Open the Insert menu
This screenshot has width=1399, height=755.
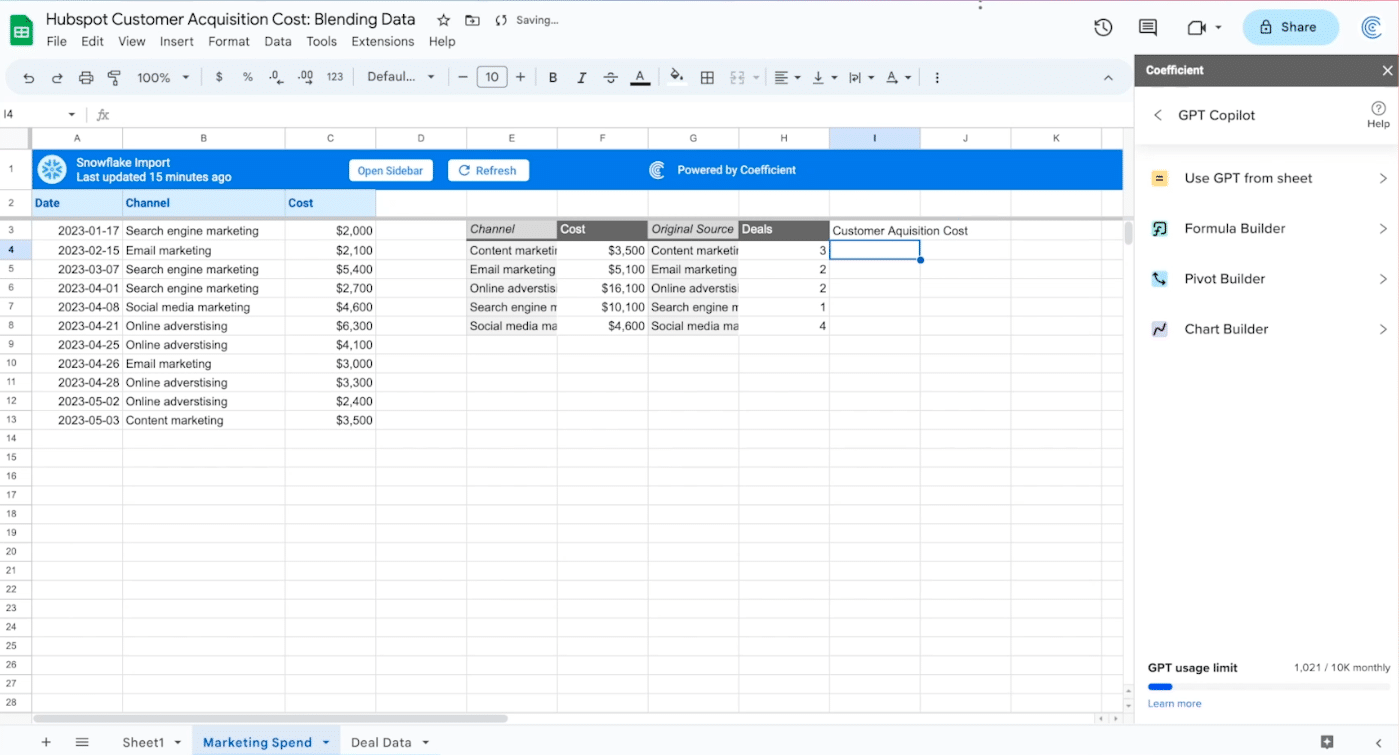coord(177,41)
